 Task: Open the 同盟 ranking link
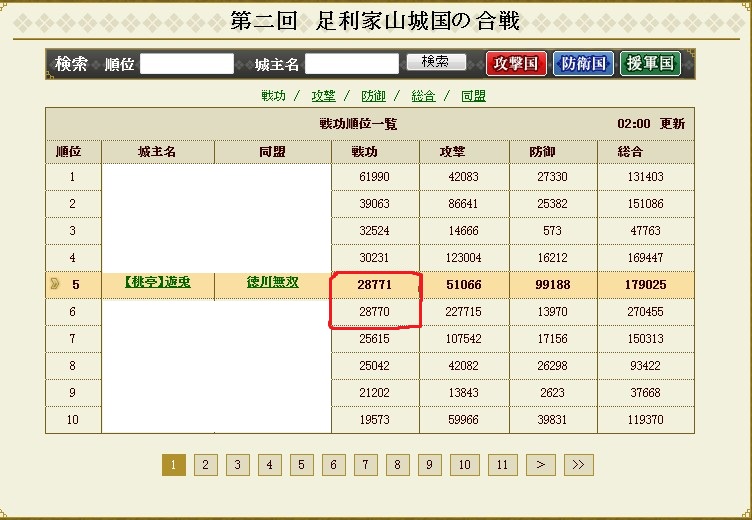coord(473,96)
